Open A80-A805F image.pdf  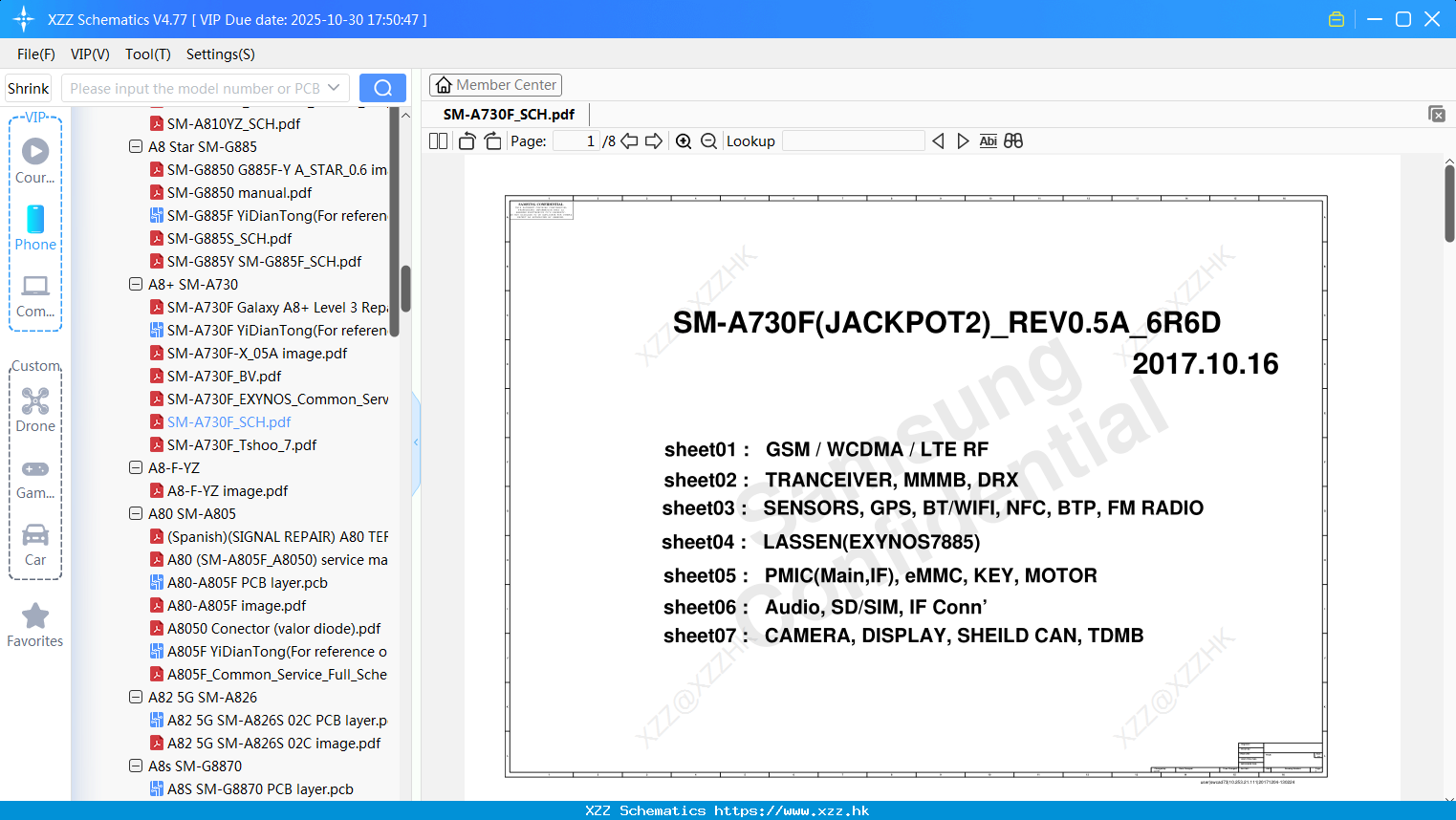click(237, 606)
